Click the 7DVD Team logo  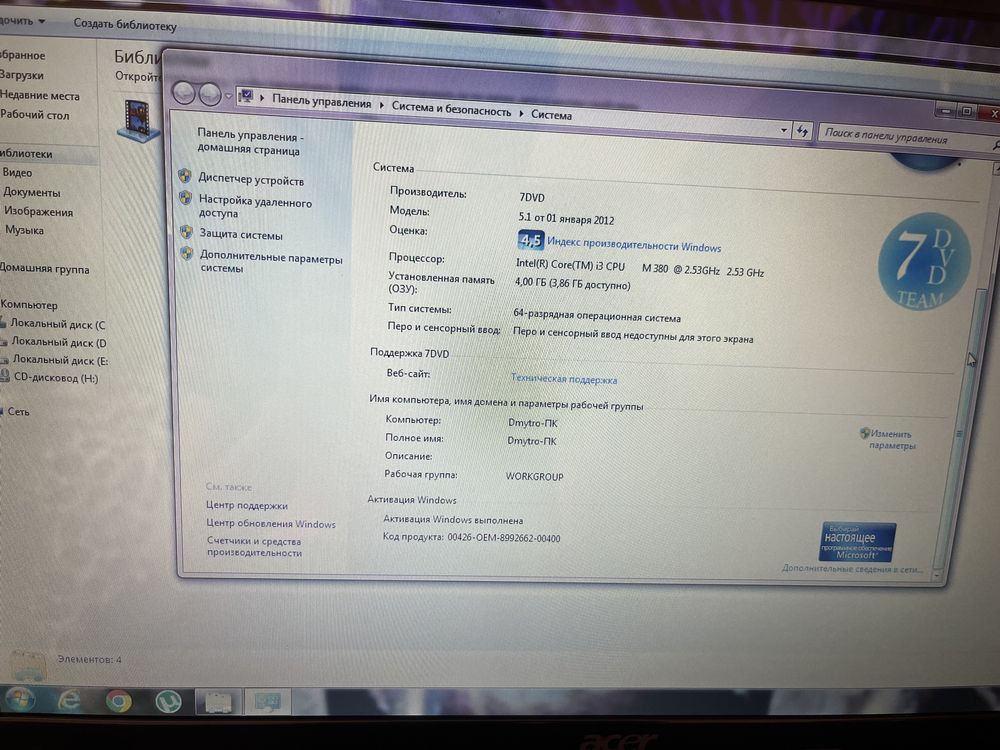pyautogui.click(x=925, y=261)
